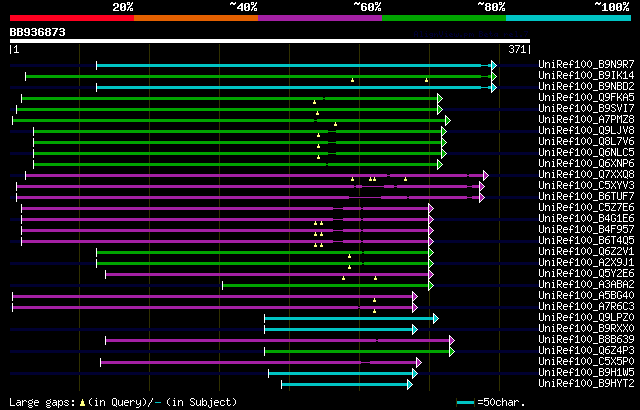Click the UniRef100_B9N9R7 subject label
The image size is (640, 410).
coord(586,64)
